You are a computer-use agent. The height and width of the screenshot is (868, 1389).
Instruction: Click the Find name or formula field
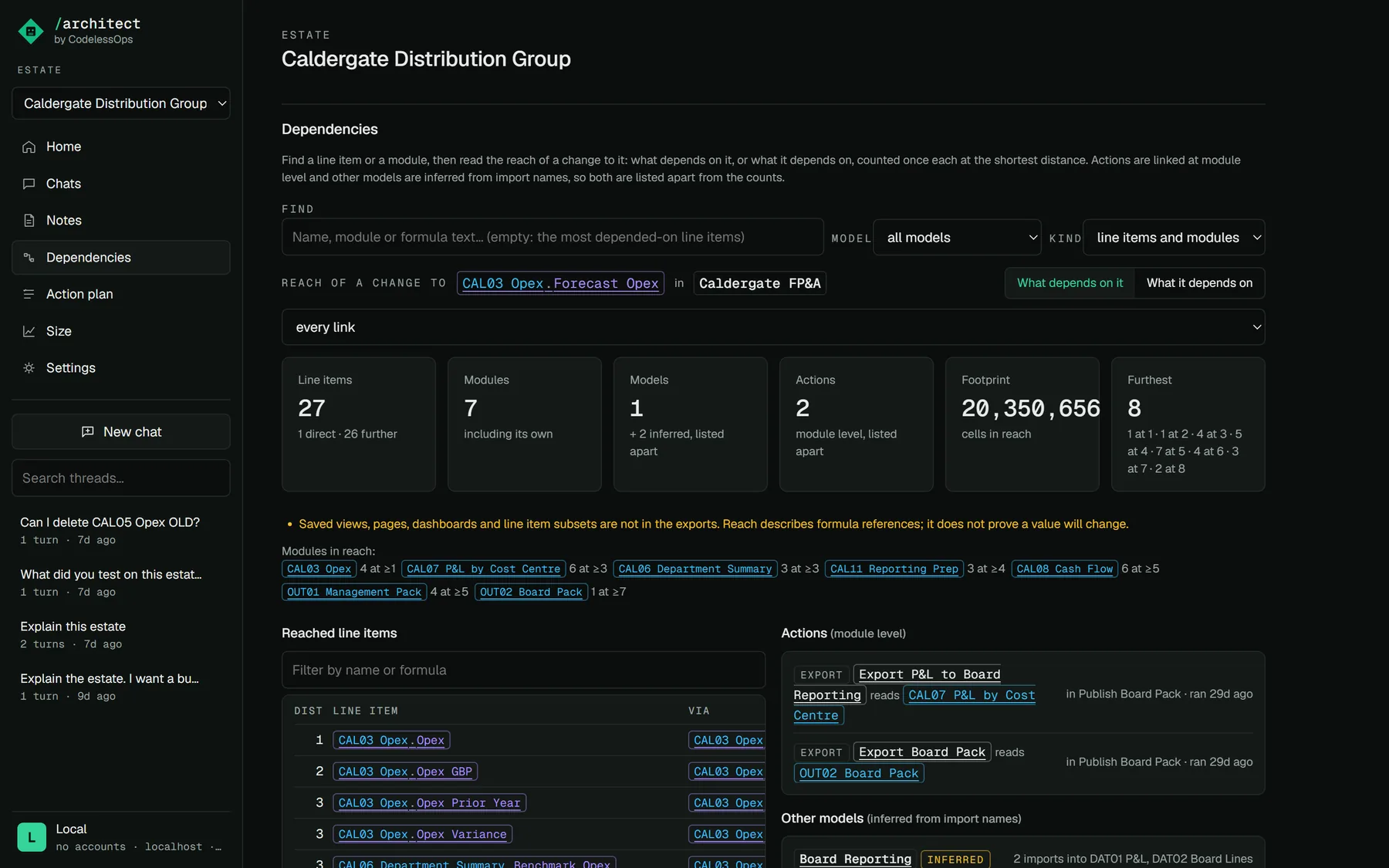point(553,237)
